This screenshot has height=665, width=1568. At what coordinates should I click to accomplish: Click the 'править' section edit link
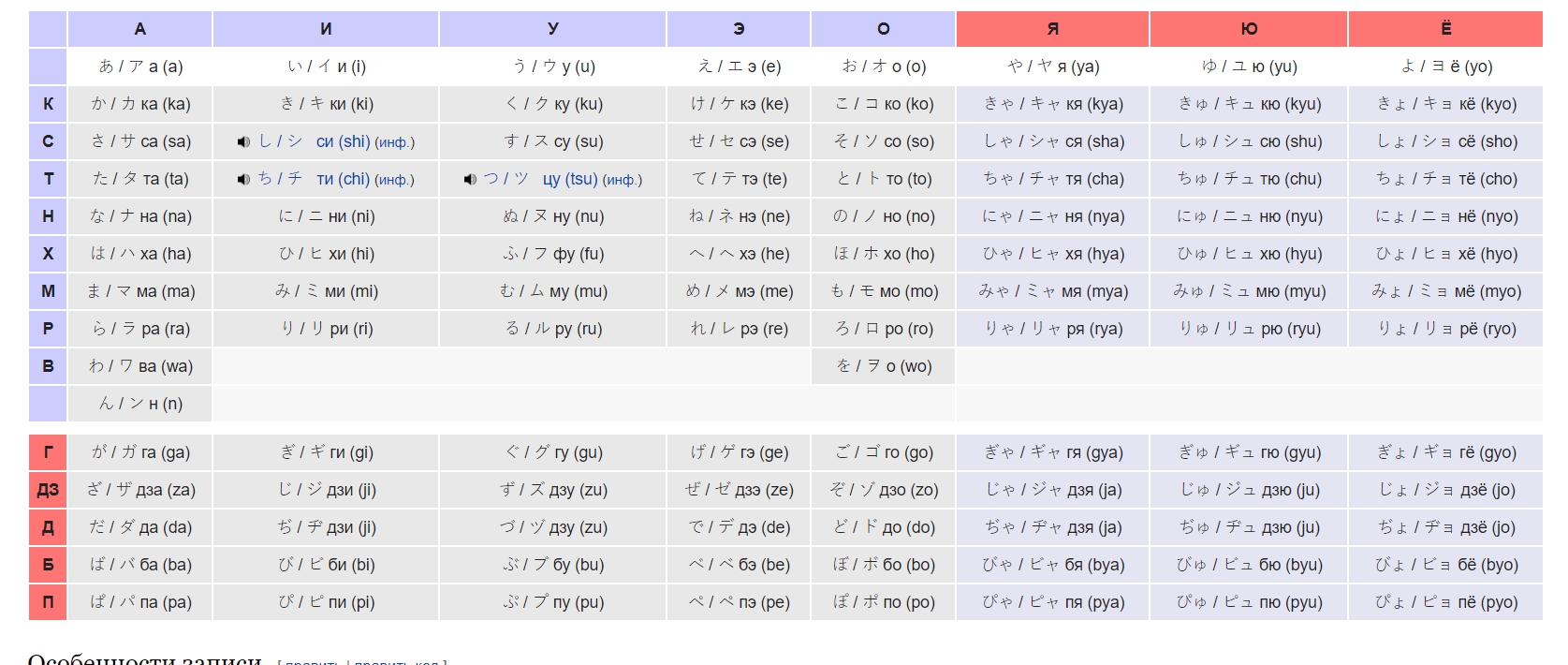pyautogui.click(x=312, y=661)
